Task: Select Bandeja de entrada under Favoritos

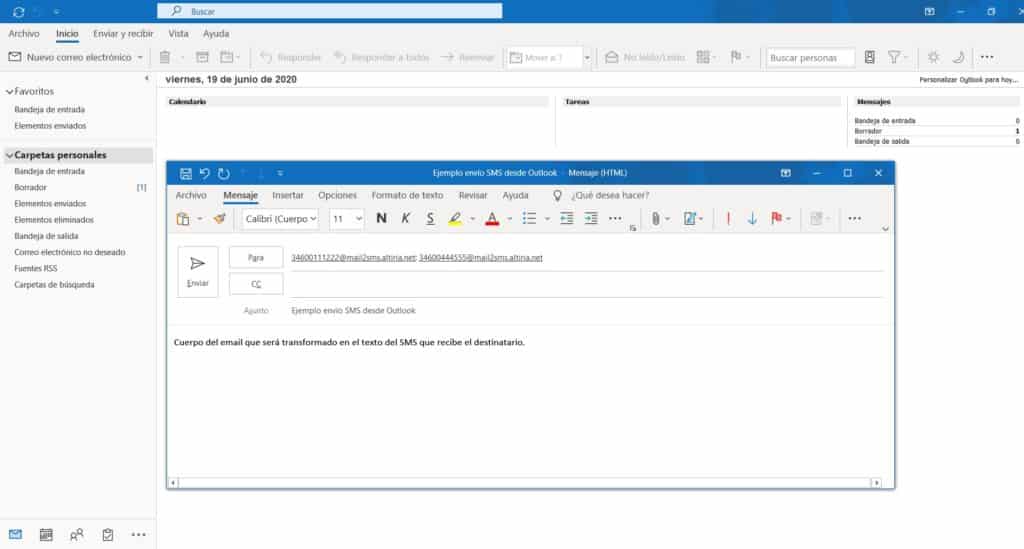Action: [50, 110]
